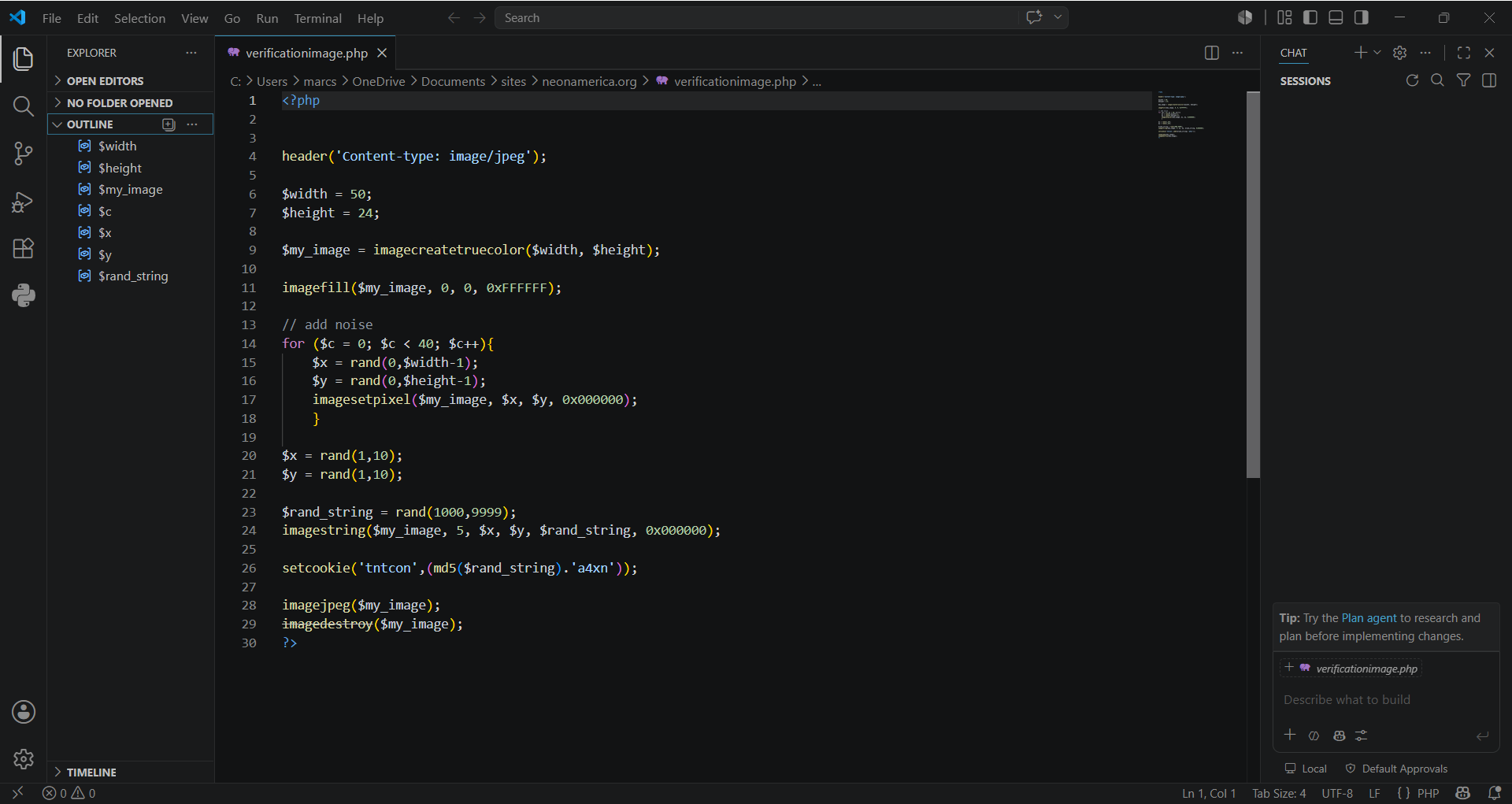
Task: Open Default Approvals dropdown
Action: coord(1396,769)
